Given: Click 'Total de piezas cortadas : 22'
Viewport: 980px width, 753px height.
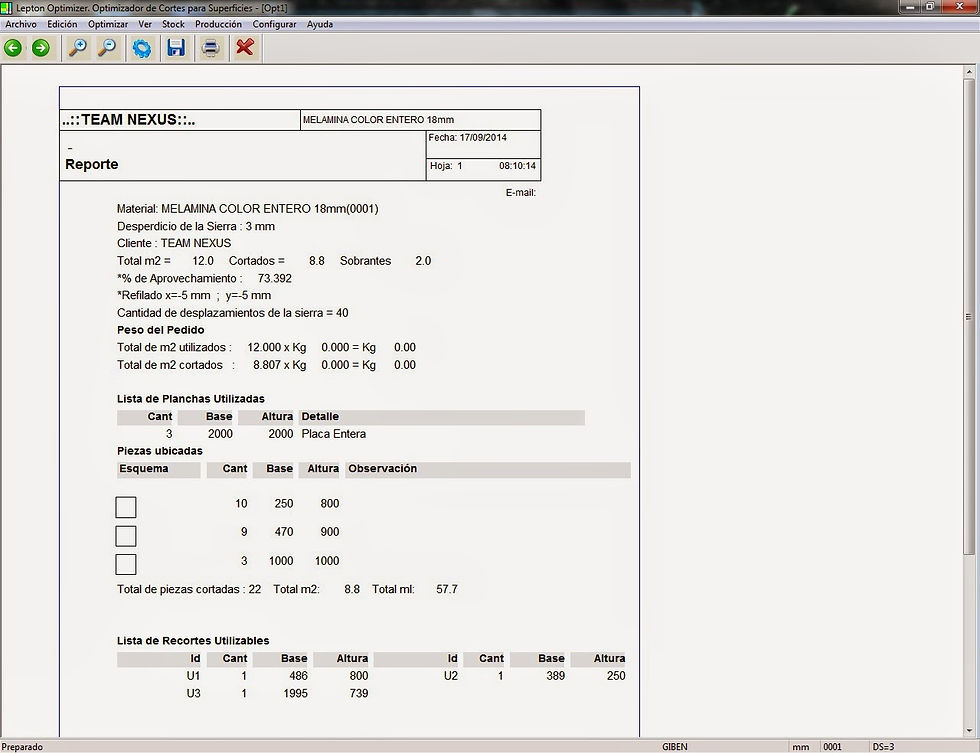Looking at the screenshot, I should click(189, 589).
